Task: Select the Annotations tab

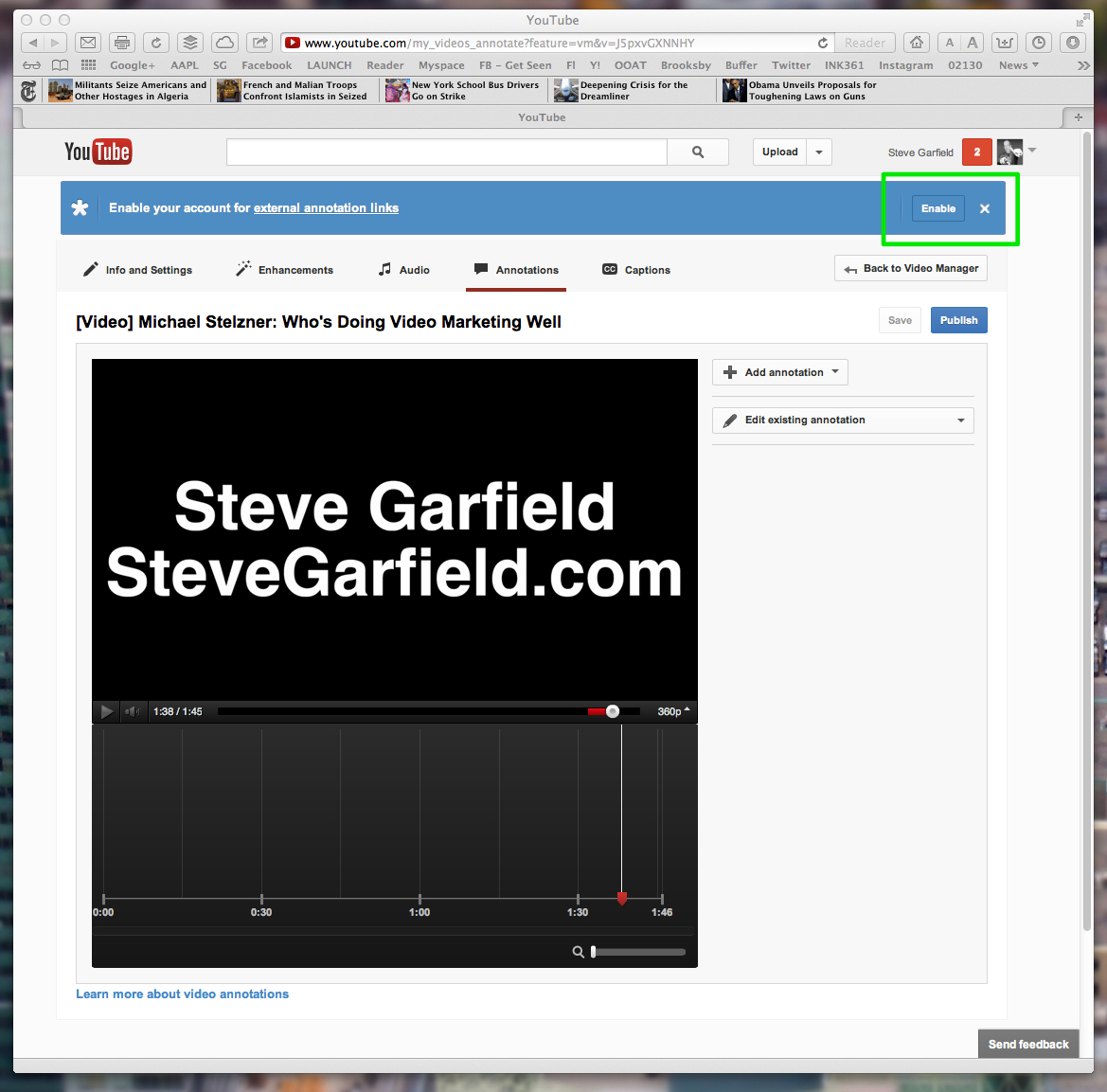Action: pyautogui.click(x=516, y=270)
